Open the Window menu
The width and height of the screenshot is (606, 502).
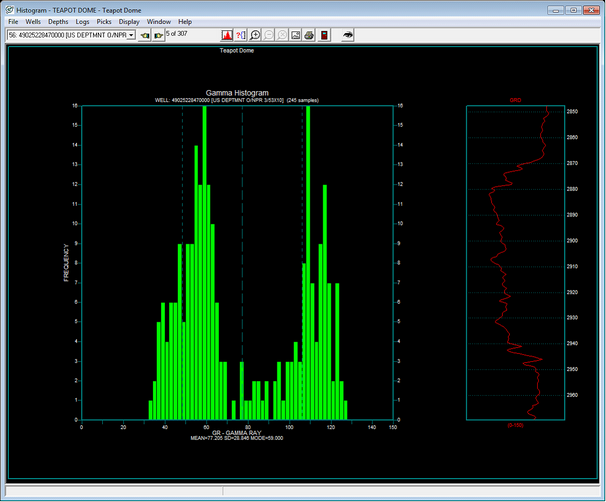coord(158,21)
